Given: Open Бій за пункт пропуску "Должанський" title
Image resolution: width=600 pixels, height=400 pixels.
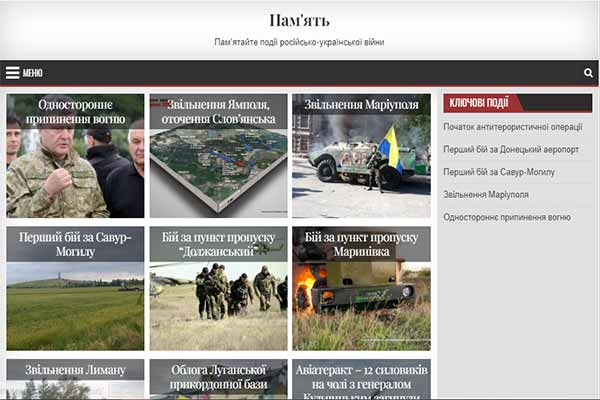Looking at the screenshot, I should pyautogui.click(x=218, y=244).
